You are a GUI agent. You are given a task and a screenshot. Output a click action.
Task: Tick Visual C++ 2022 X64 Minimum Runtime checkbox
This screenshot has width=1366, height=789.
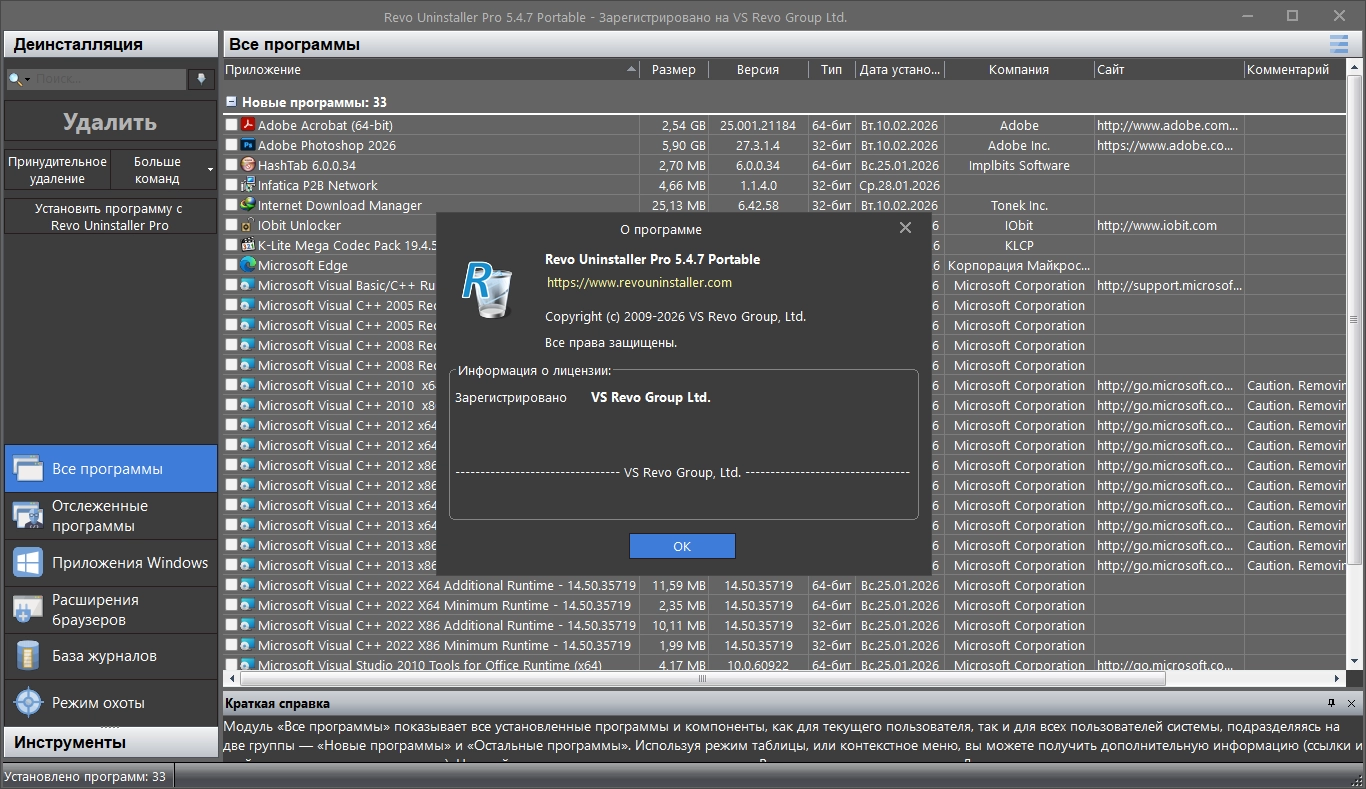232,605
